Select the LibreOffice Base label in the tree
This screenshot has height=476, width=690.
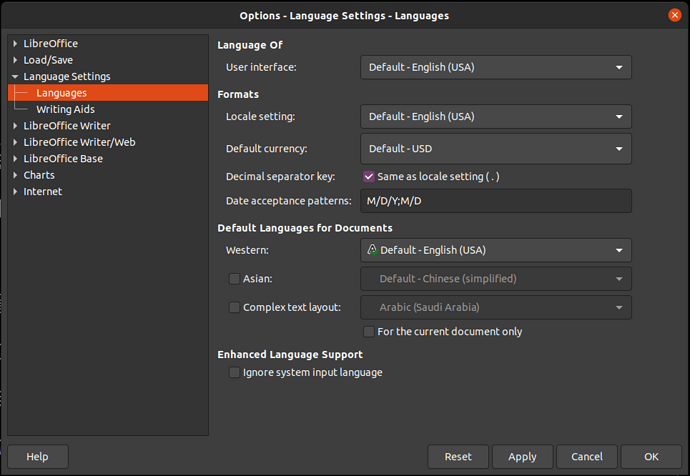(x=63, y=158)
